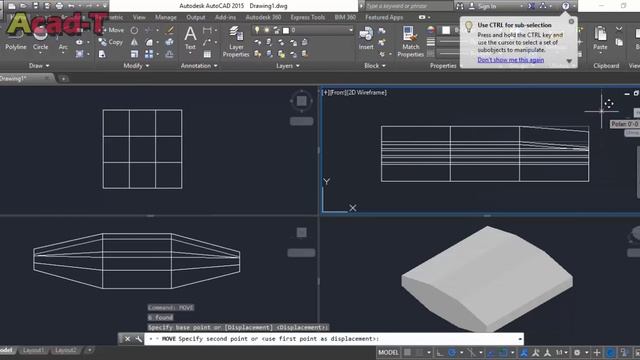
Task: Click the Save icon in quick access toolbar
Action: click(36, 6)
